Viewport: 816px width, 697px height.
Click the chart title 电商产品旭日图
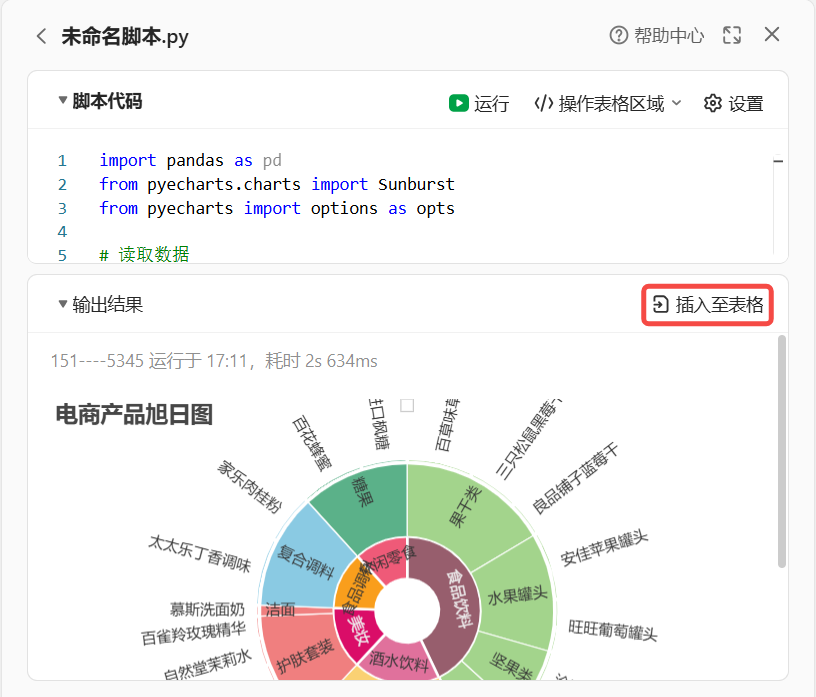[134, 415]
